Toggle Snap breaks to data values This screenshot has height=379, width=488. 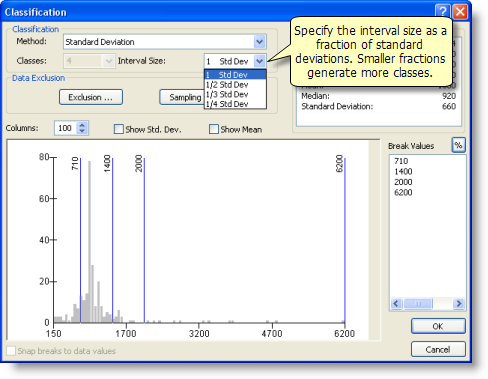[x=11, y=351]
